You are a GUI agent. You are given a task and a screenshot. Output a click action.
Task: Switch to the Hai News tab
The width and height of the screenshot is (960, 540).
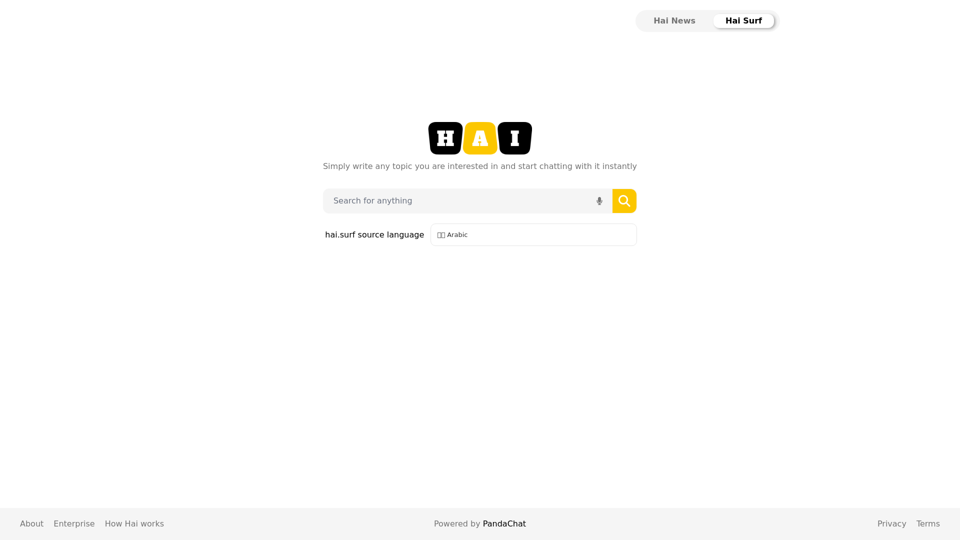click(674, 21)
